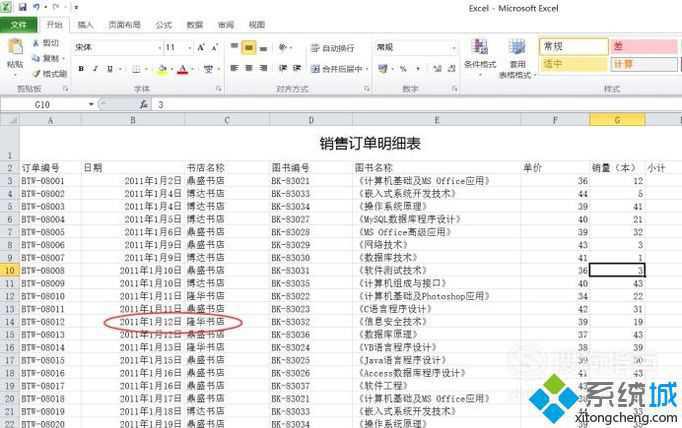Viewport: 682px width, 428px height.
Task: Toggle Wrap Text option
Action: tap(331, 48)
